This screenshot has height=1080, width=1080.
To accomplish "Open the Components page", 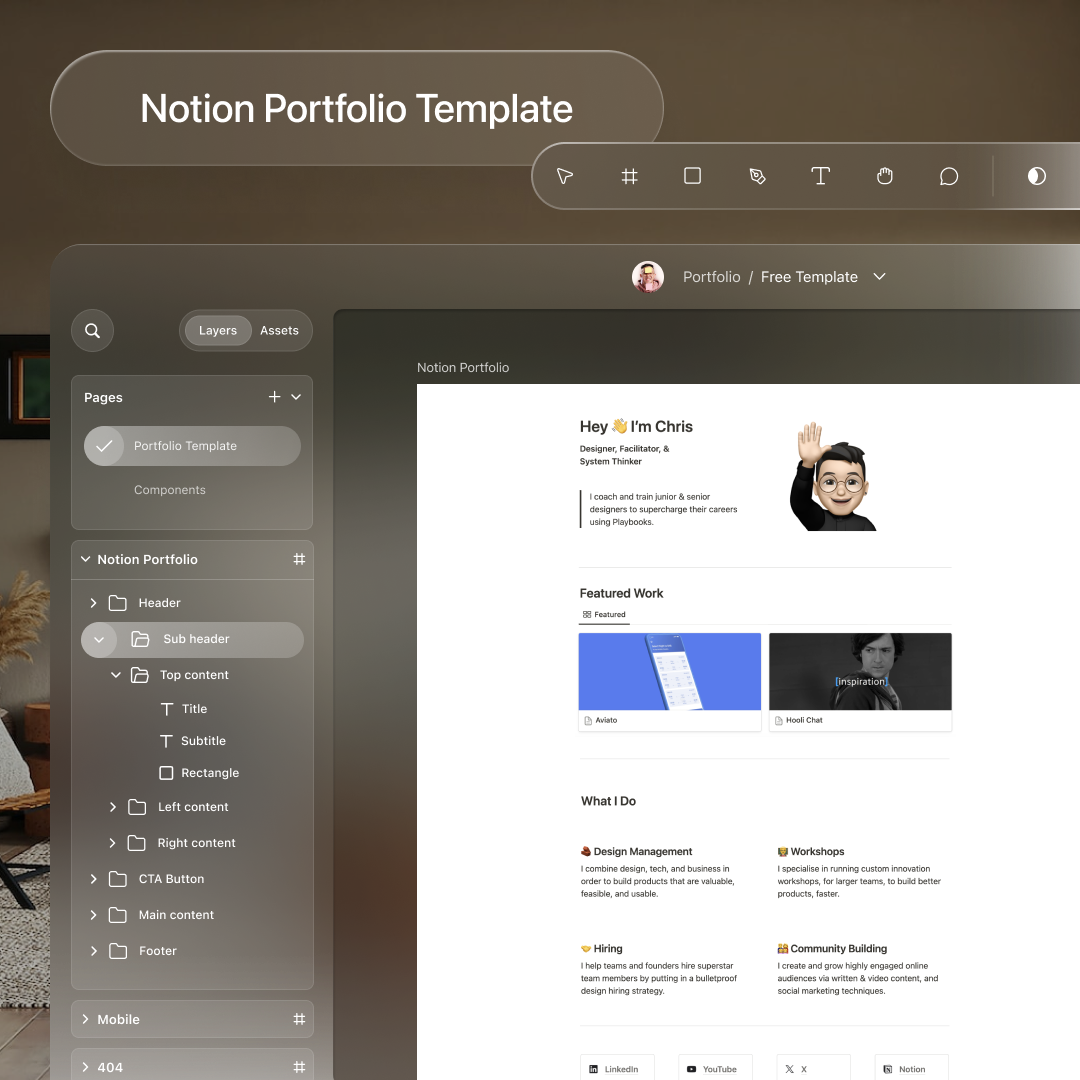I will [169, 489].
